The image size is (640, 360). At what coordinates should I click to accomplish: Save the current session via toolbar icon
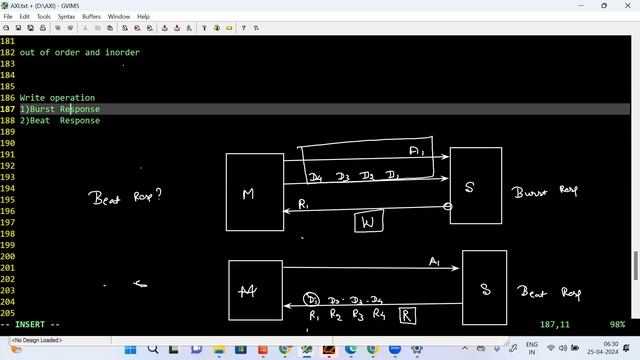[177, 28]
